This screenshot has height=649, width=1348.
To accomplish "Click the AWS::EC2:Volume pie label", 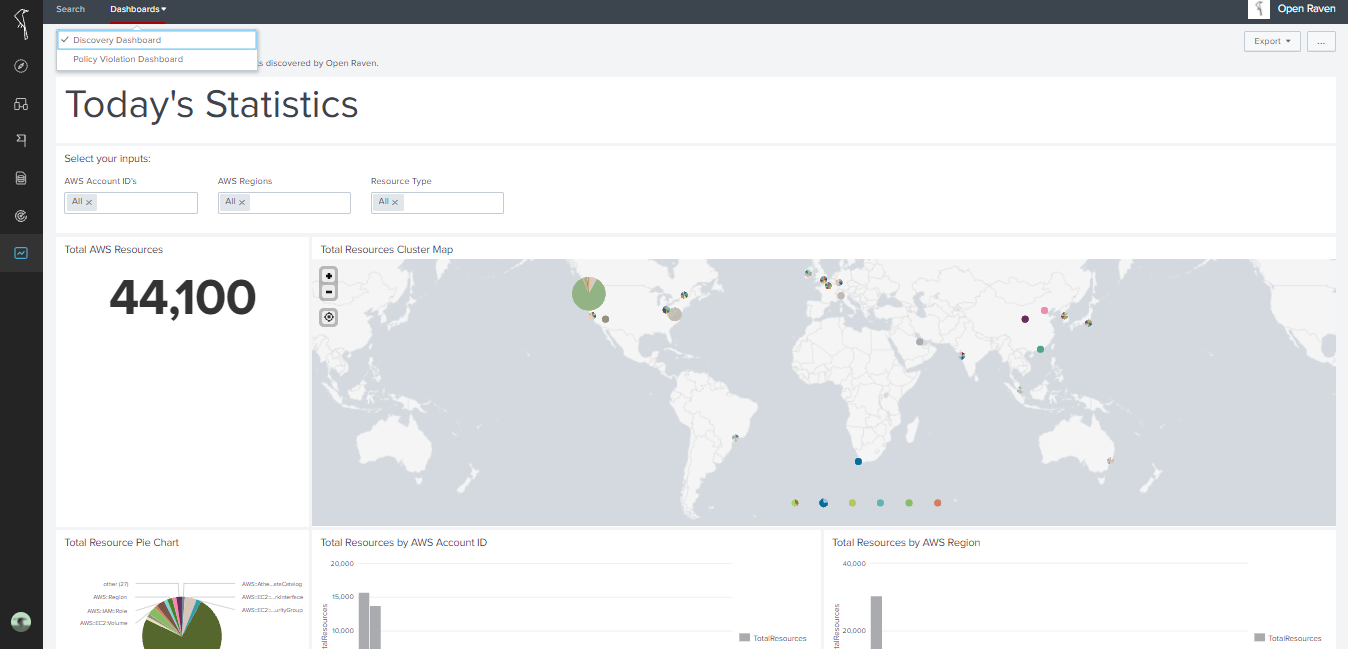I will [103, 623].
